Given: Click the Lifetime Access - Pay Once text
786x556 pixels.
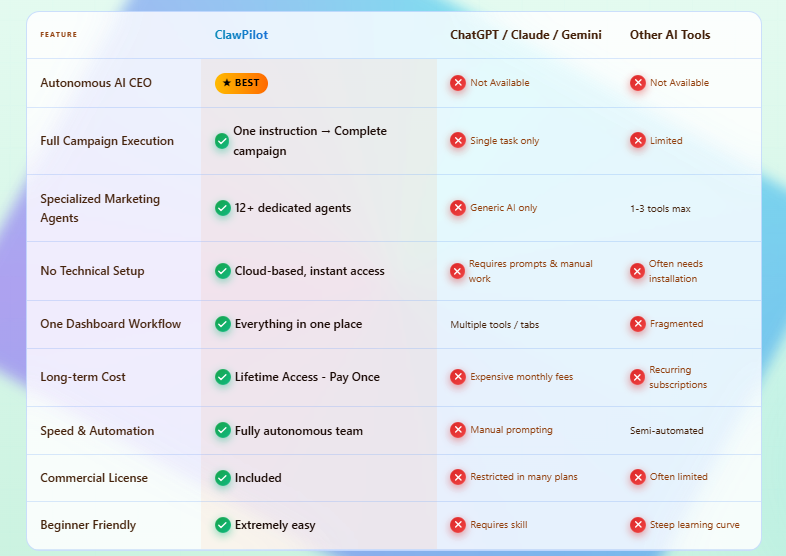Looking at the screenshot, I should (x=307, y=377).
